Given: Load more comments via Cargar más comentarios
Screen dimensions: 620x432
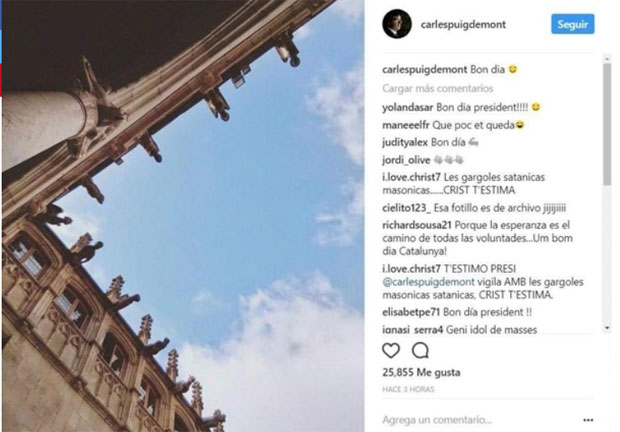Looking at the screenshot, I should [x=437, y=88].
